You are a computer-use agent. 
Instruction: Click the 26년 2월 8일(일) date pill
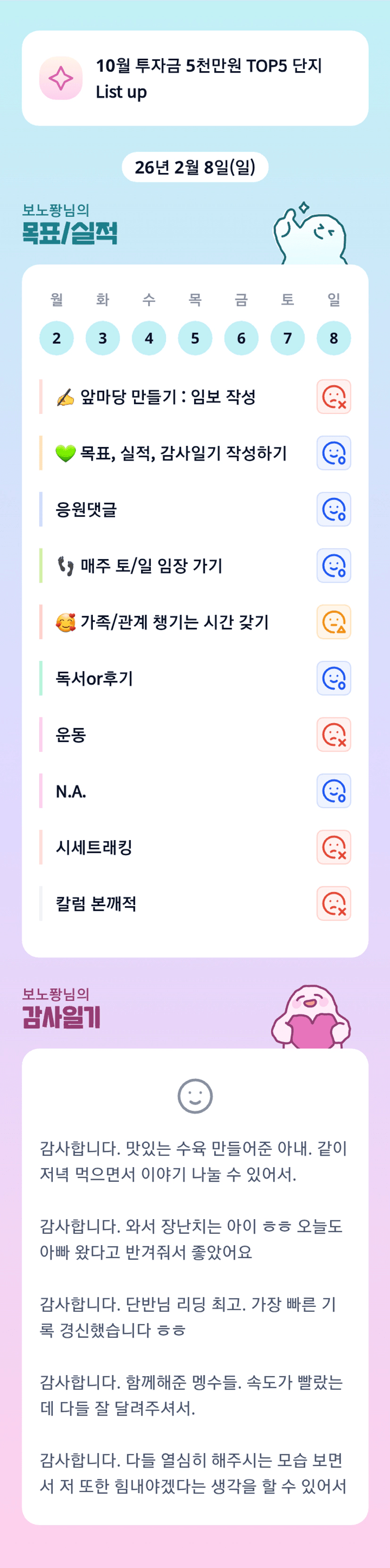pyautogui.click(x=195, y=167)
